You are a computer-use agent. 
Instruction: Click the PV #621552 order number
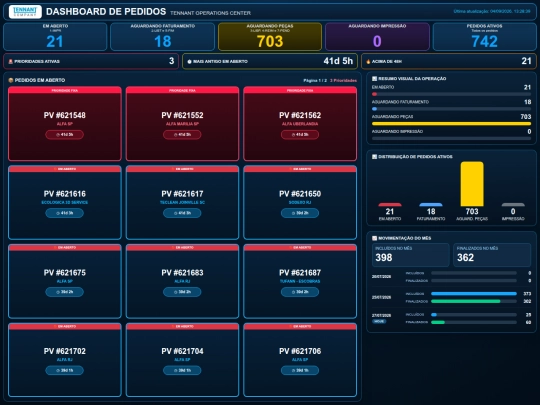coord(182,115)
